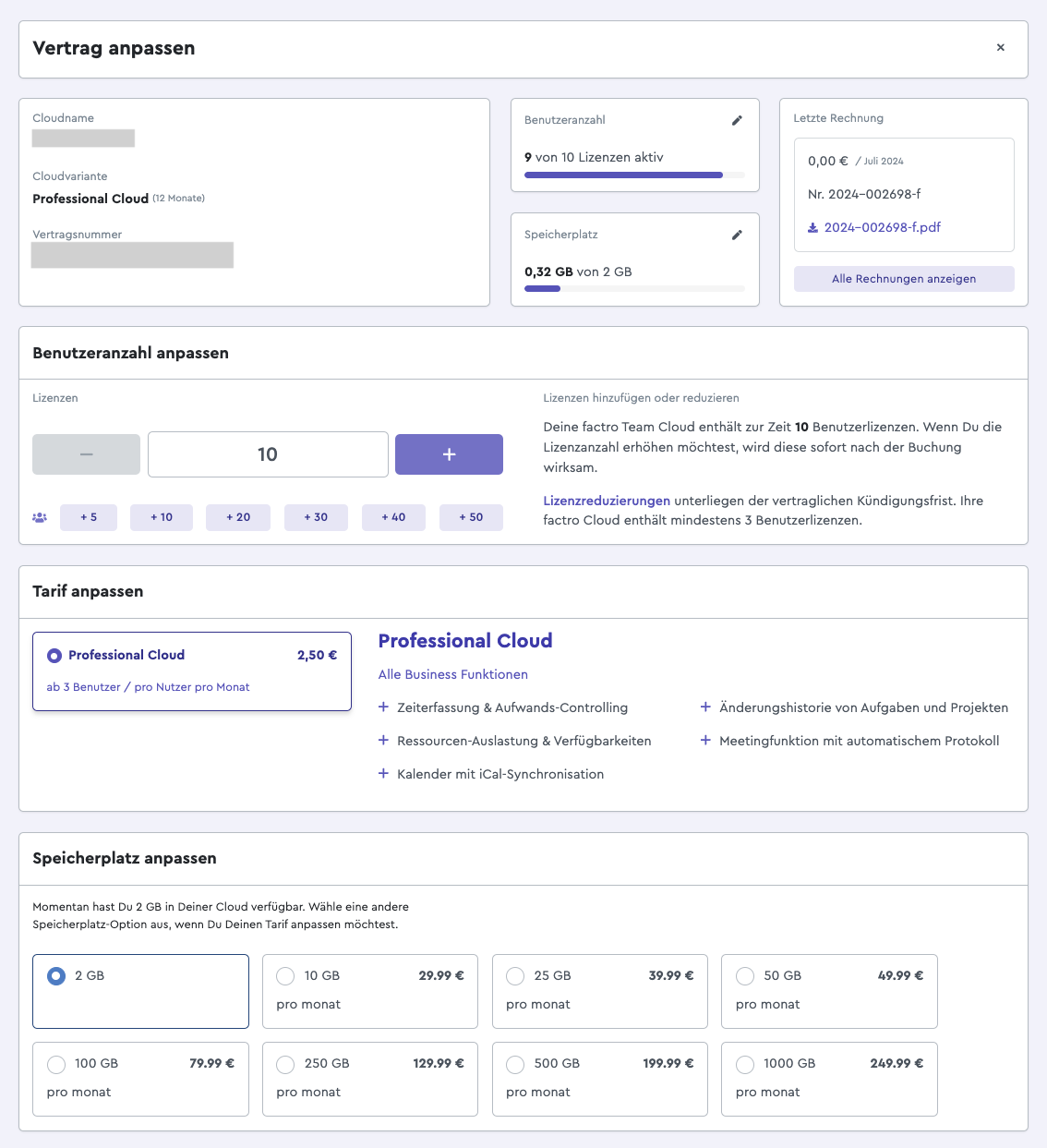The height and width of the screenshot is (1148, 1047).
Task: Select the 250 GB storage option
Action: point(370,1079)
